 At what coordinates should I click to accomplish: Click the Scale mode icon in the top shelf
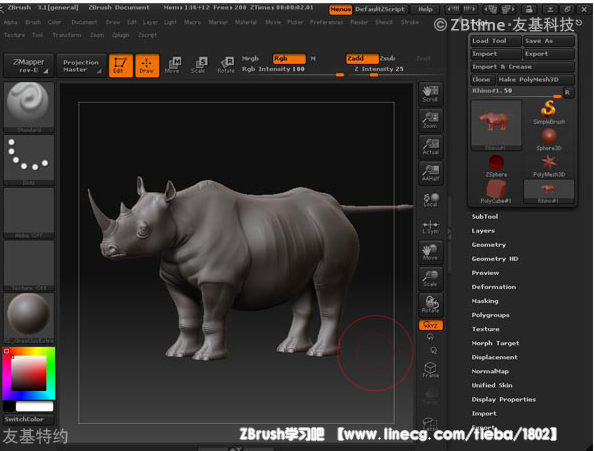pos(199,65)
